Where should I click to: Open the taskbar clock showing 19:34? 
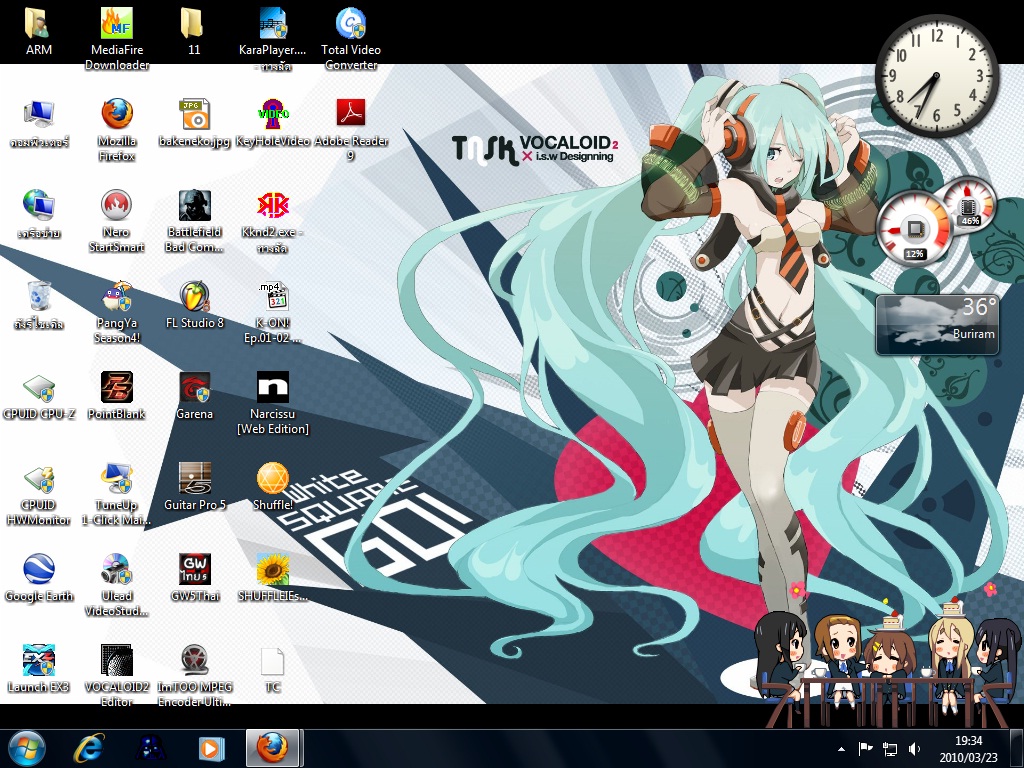pyautogui.click(x=968, y=749)
